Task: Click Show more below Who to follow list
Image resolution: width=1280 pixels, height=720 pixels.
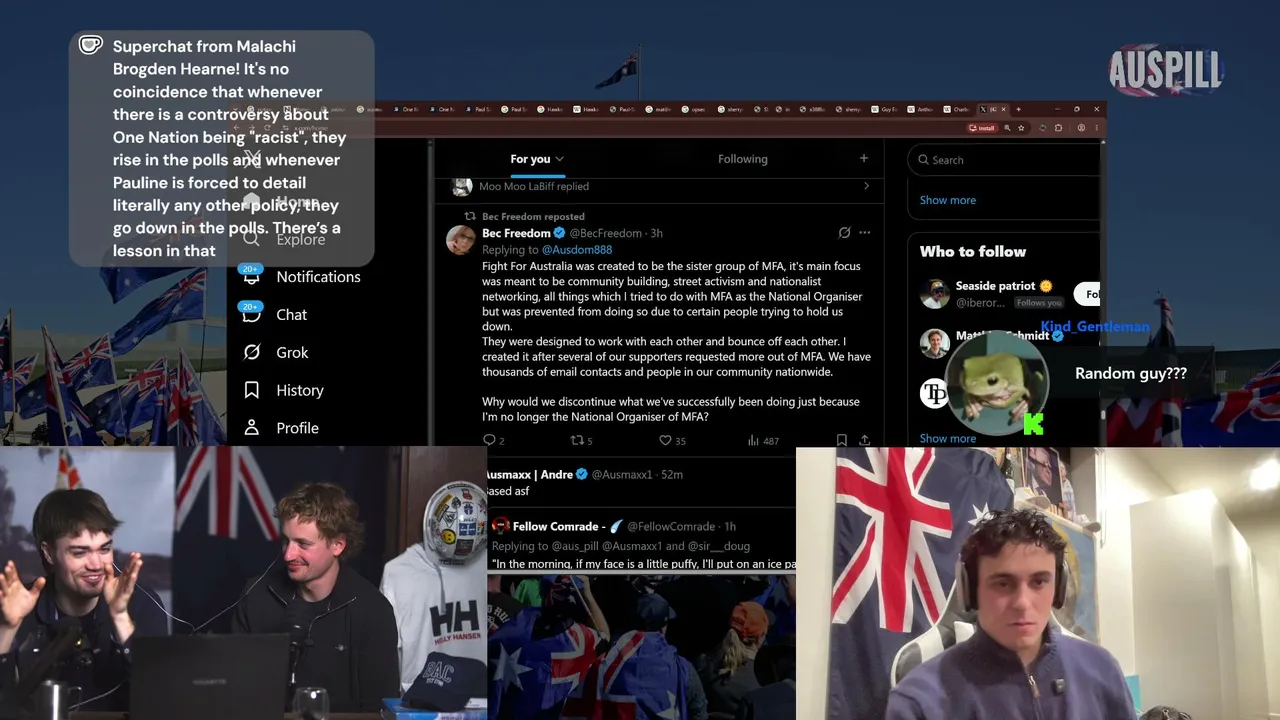Action: point(948,438)
